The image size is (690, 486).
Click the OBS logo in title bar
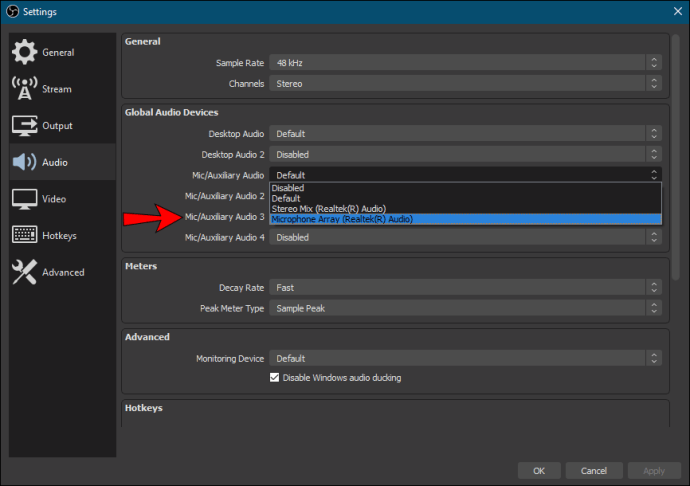(x=12, y=11)
